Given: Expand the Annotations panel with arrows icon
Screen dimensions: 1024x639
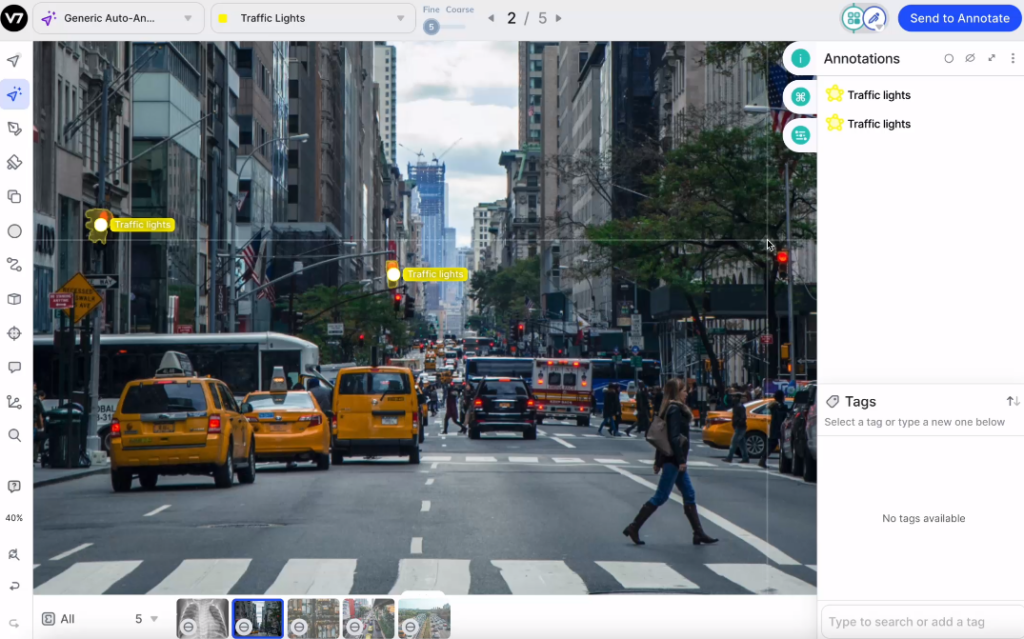Looking at the screenshot, I should pos(992,58).
